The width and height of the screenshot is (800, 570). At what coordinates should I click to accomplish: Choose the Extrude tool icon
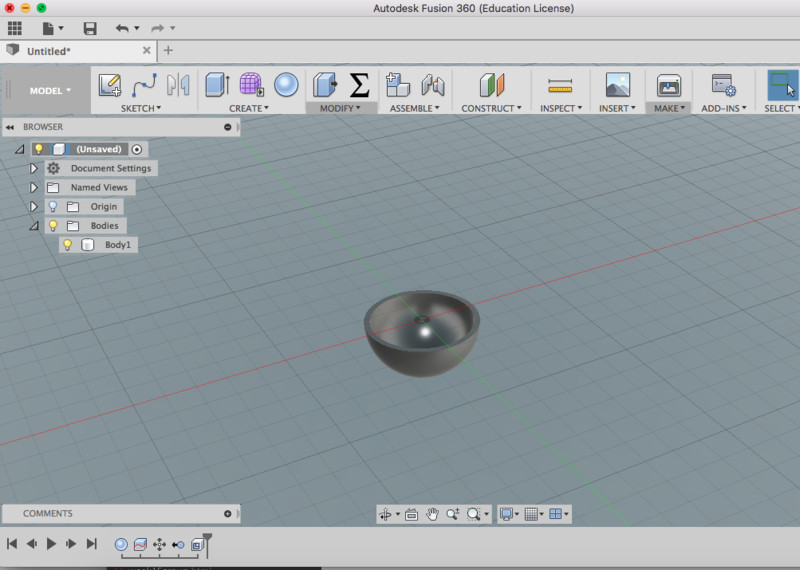click(x=217, y=85)
